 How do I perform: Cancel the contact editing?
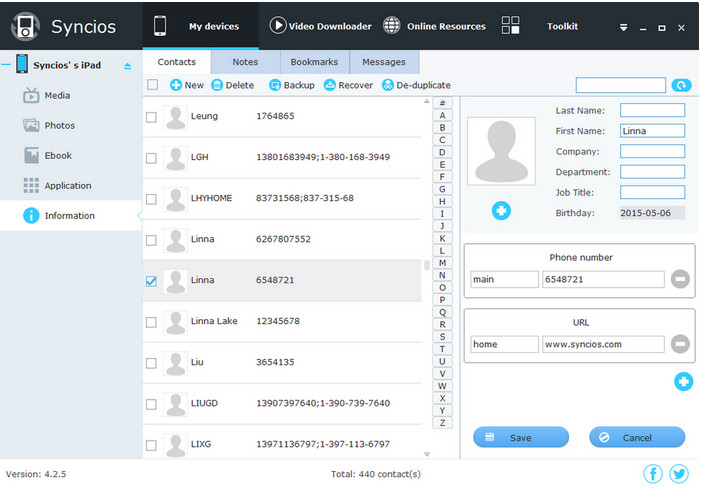tap(637, 437)
